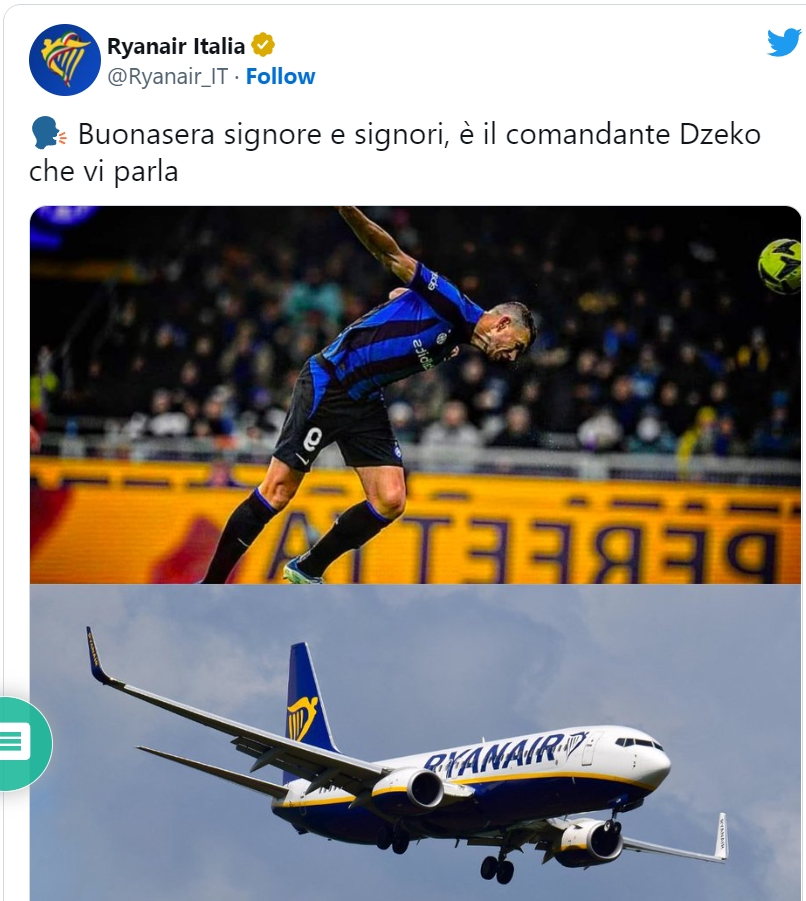Click the soccer ball in the photo
The width and height of the screenshot is (806, 901).
(x=780, y=267)
